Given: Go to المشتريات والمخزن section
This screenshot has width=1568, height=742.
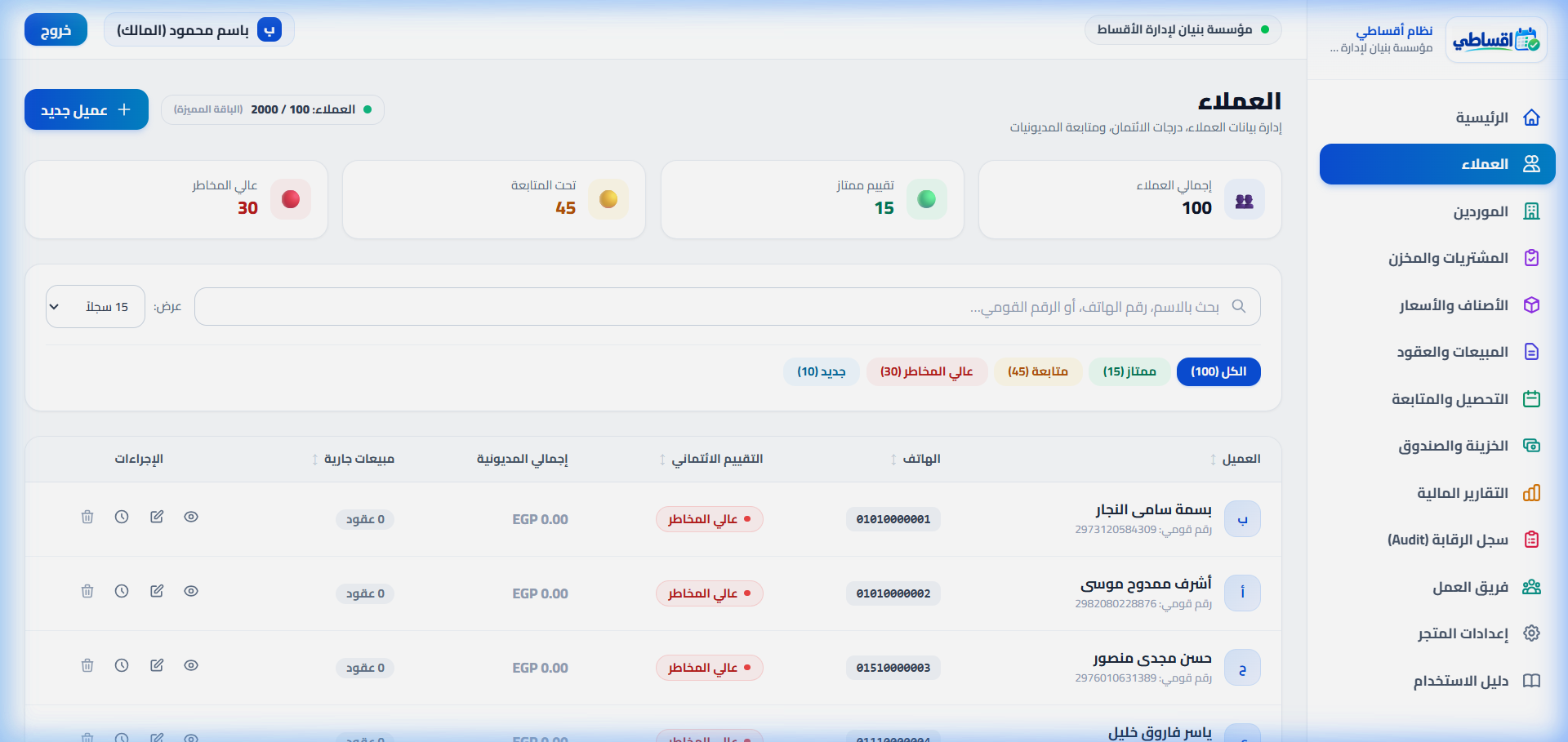Looking at the screenshot, I should pos(1437,258).
